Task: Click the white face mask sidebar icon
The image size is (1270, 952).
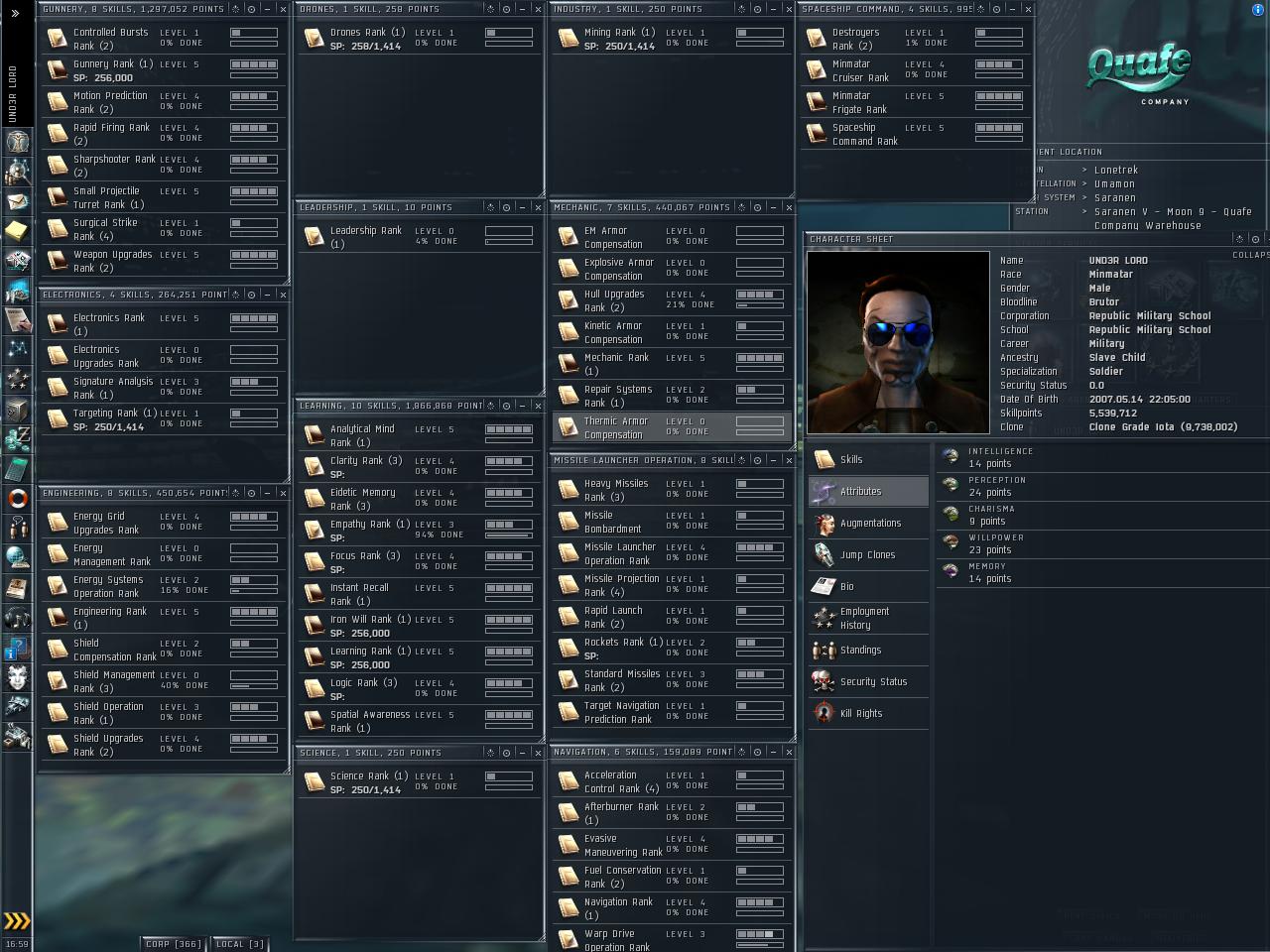Action: coord(17,677)
